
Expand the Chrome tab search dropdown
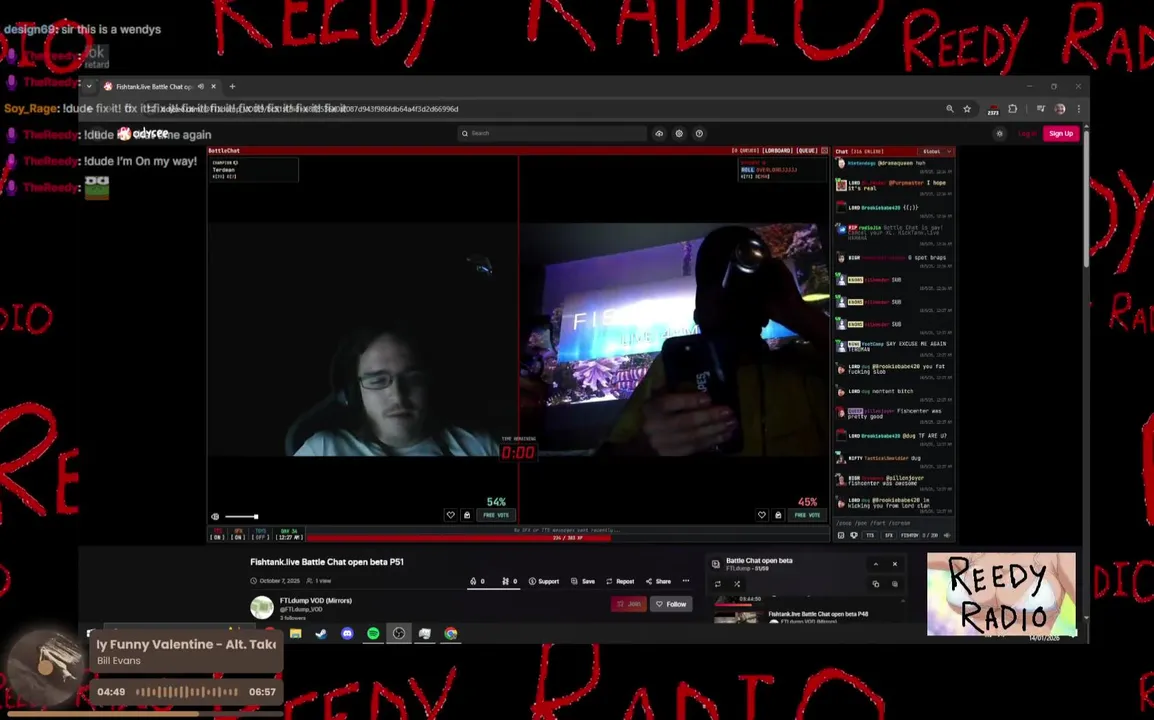coord(89,86)
